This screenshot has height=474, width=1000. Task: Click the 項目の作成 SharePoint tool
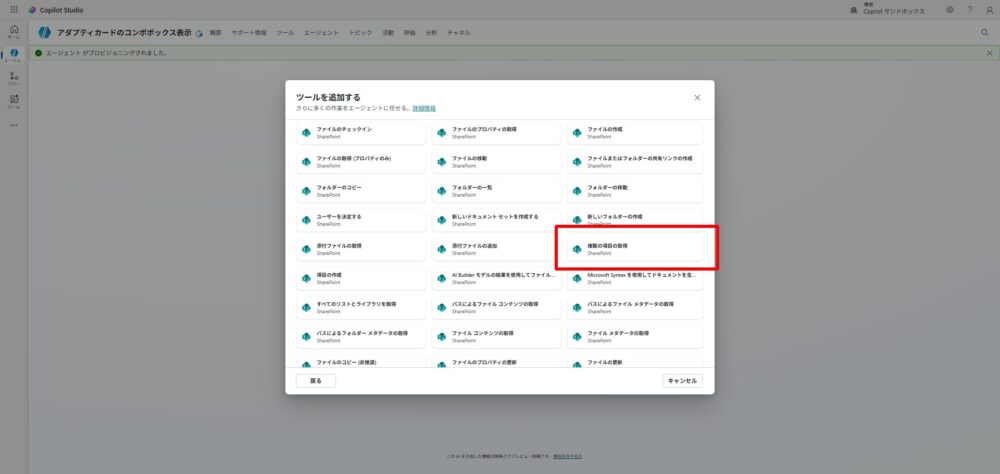tap(364, 276)
